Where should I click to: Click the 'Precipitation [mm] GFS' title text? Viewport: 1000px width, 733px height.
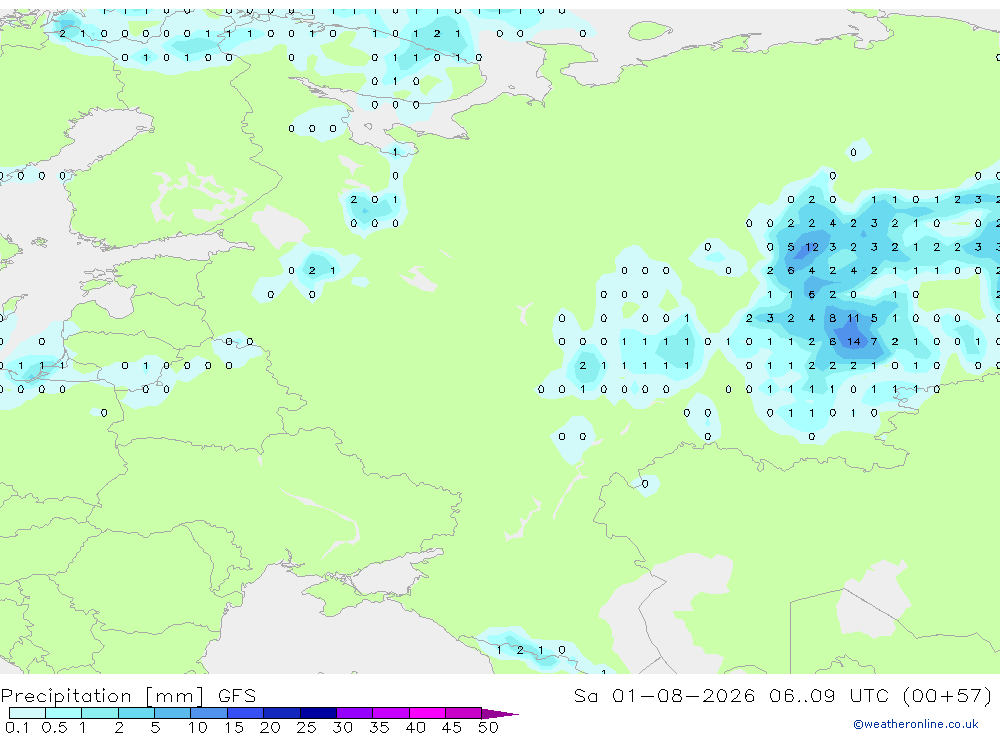point(128,696)
